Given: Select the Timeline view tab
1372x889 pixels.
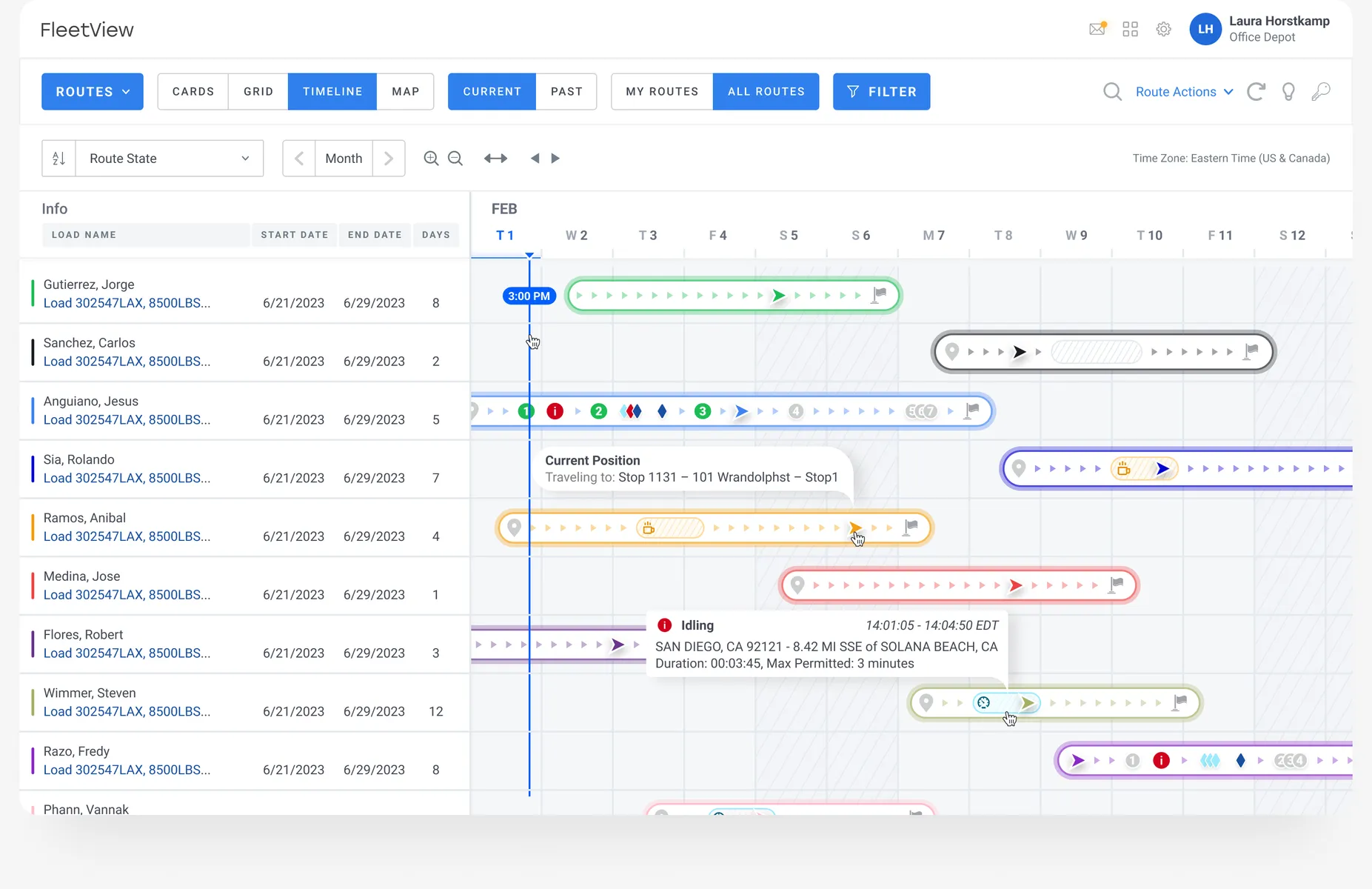Looking at the screenshot, I should (x=332, y=91).
